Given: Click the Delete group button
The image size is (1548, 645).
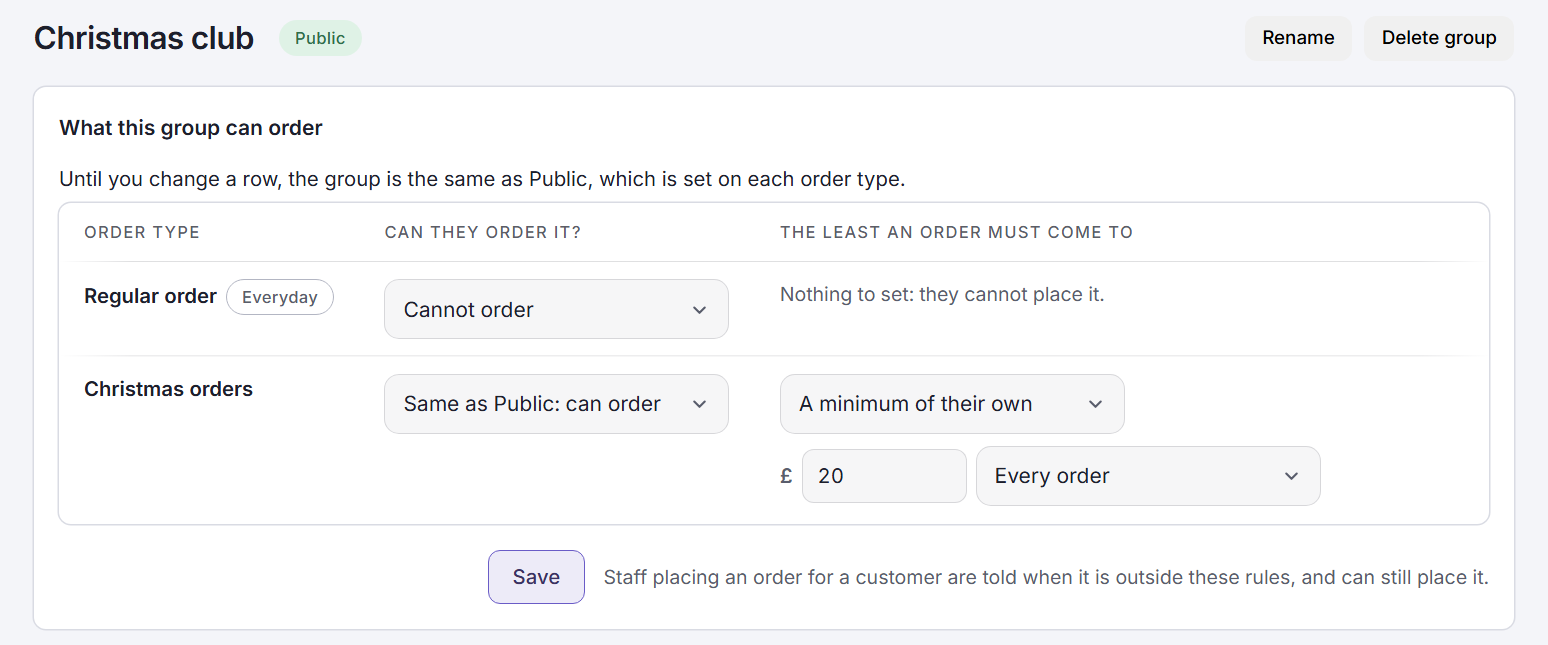Looking at the screenshot, I should click(1439, 38).
